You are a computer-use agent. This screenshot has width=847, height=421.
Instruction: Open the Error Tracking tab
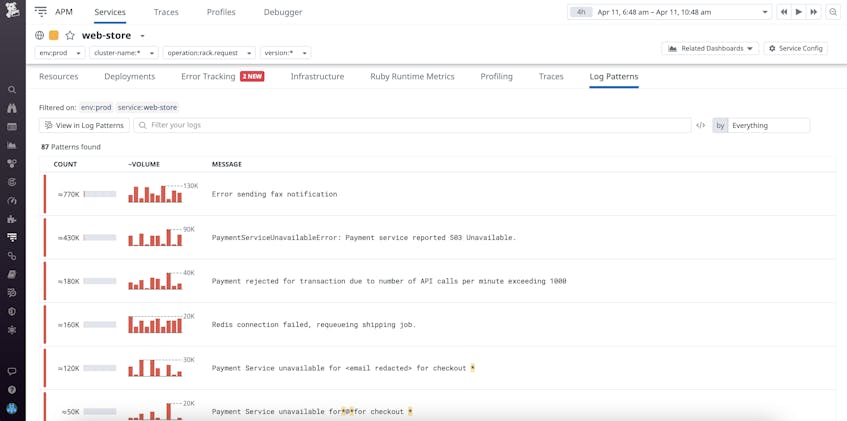223,77
